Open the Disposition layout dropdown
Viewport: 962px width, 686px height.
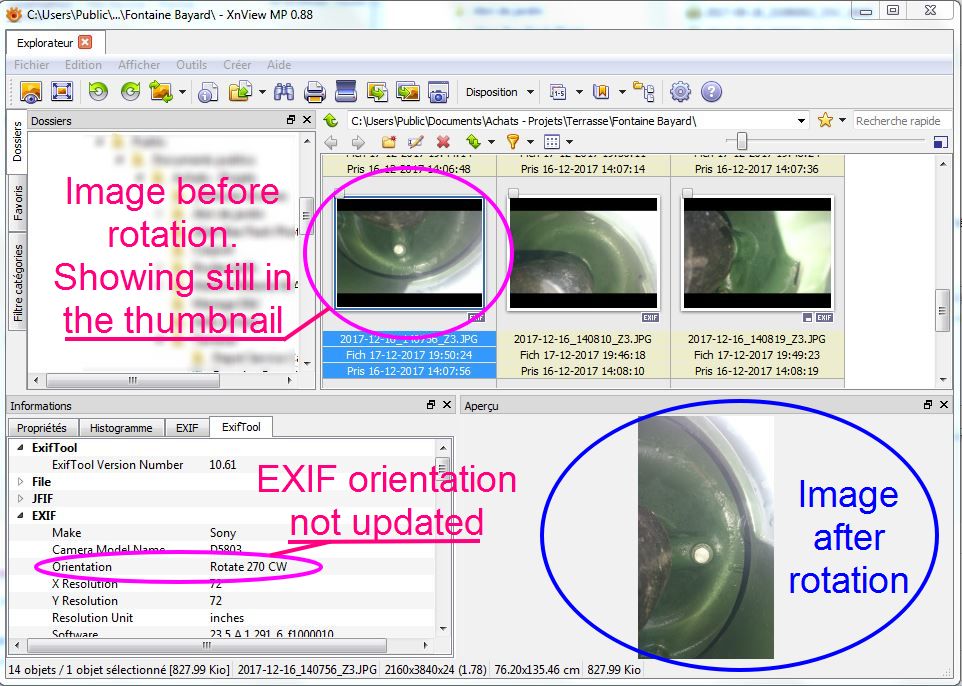point(499,92)
